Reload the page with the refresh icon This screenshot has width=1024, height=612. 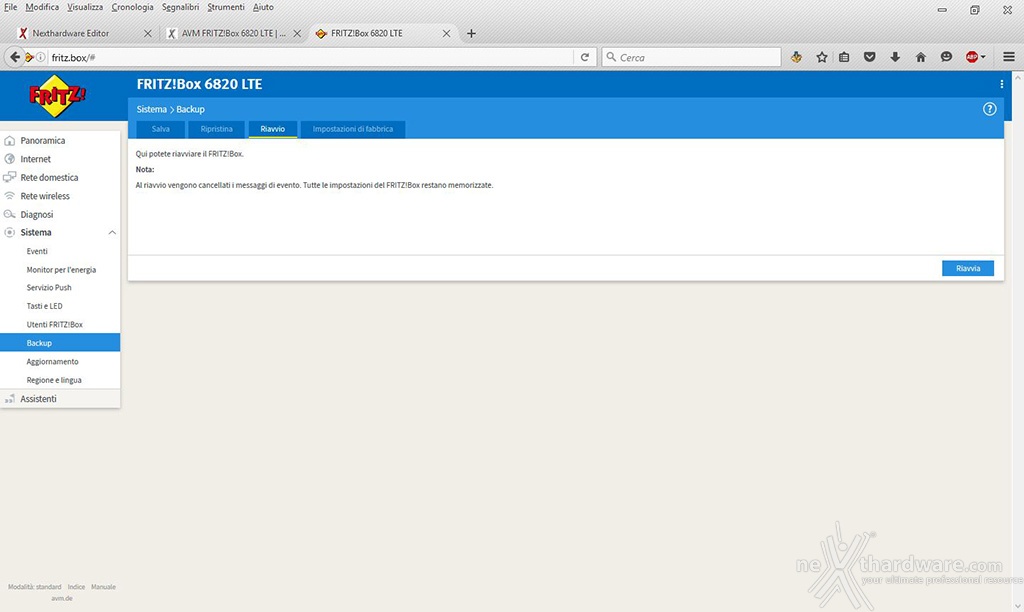[x=584, y=57]
